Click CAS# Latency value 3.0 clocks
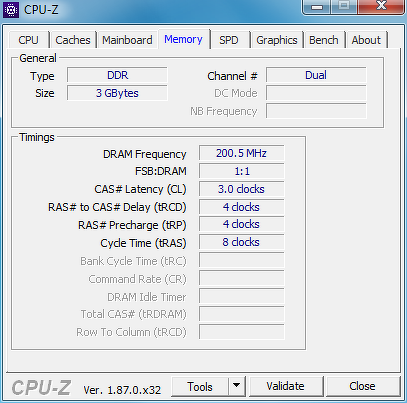The height and width of the screenshot is (403, 407). (242, 189)
